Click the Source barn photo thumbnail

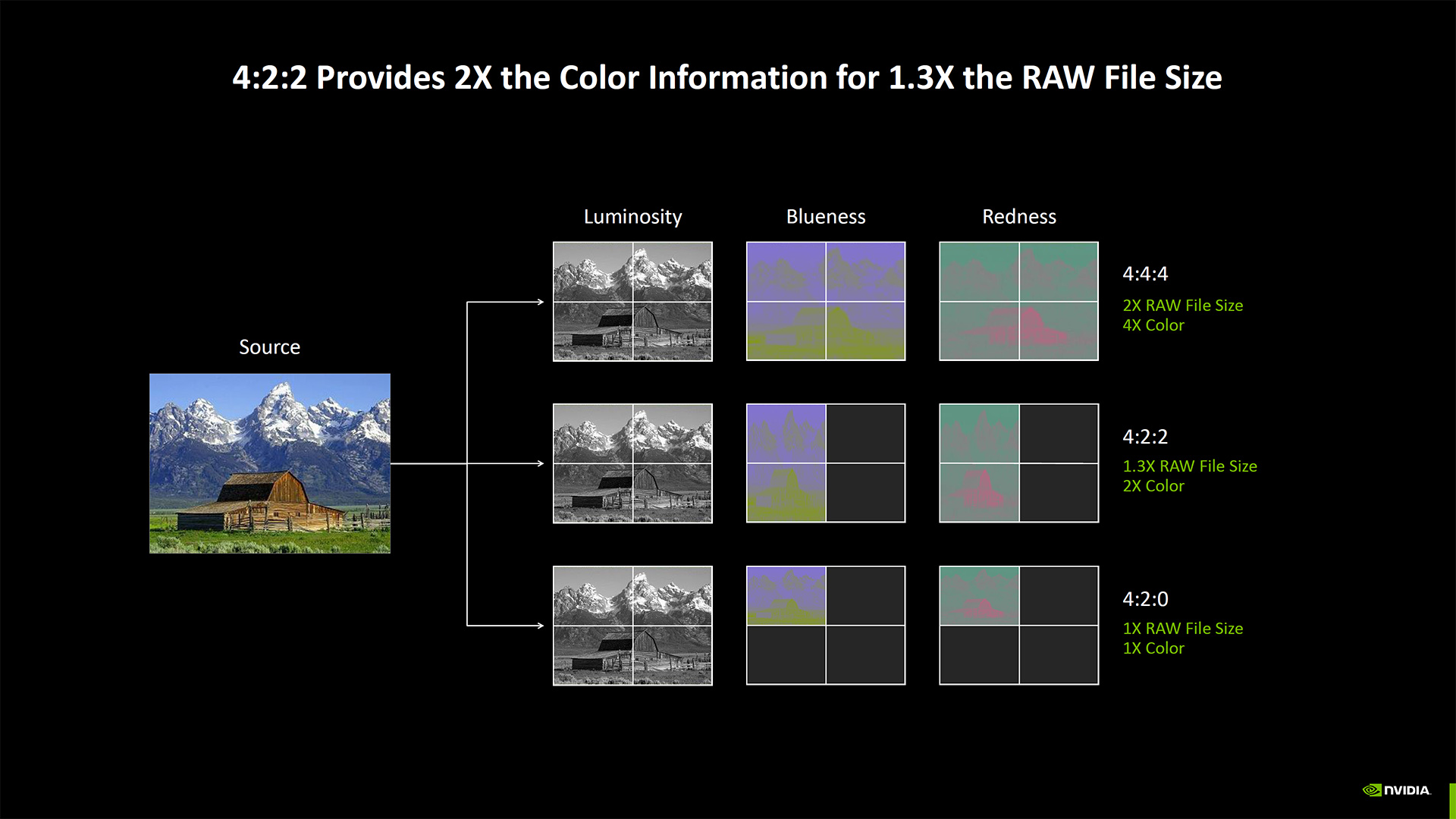coord(270,463)
